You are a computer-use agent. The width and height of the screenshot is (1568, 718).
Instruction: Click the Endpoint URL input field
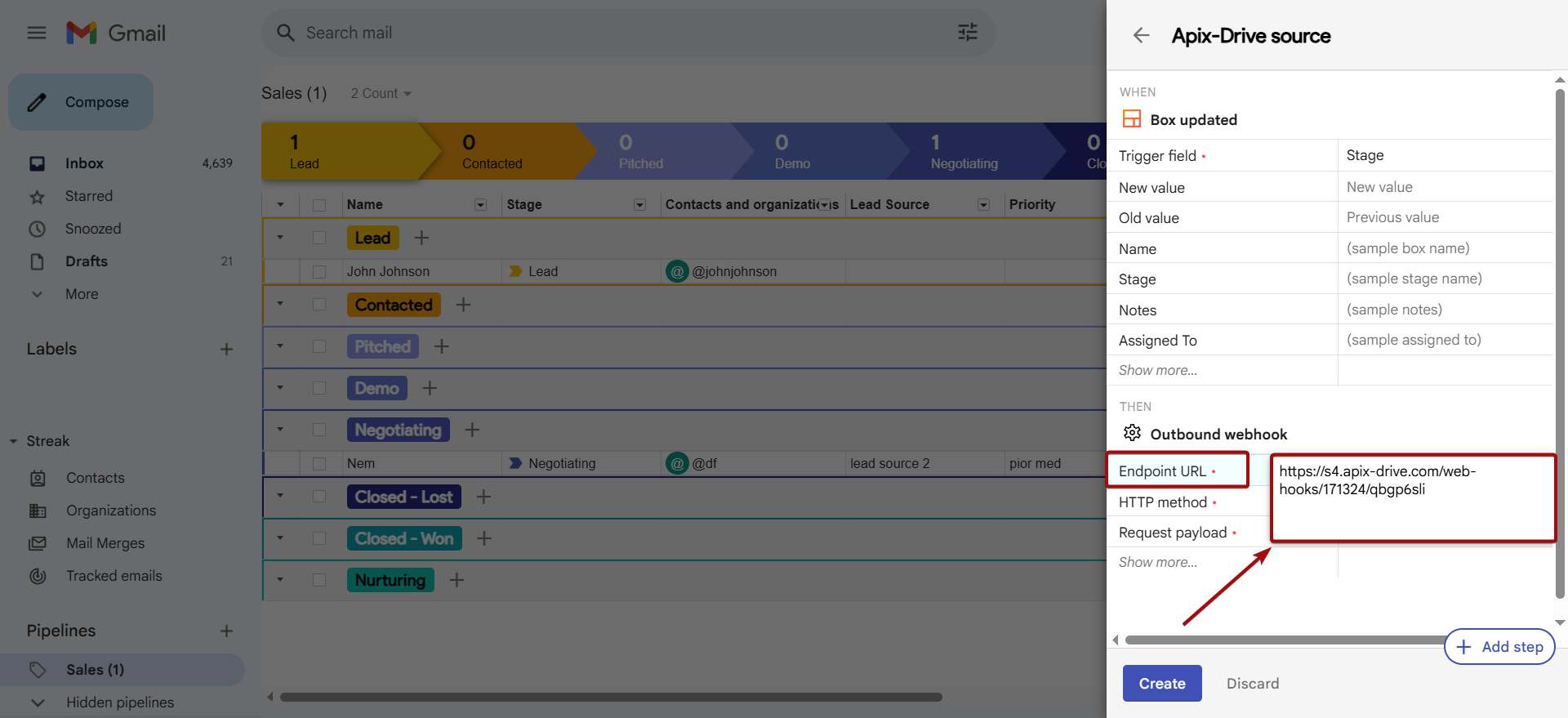pyautogui.click(x=1414, y=498)
